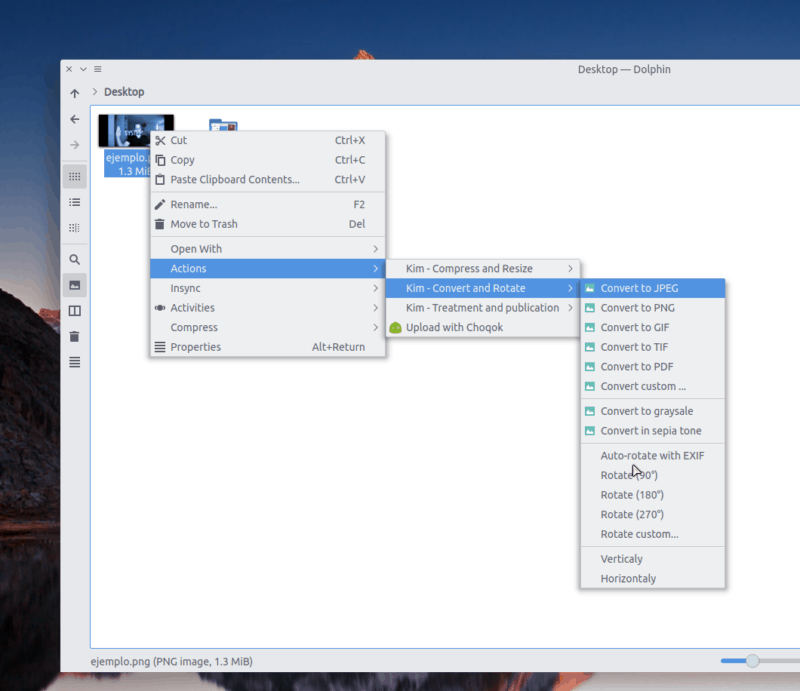Go back using the Back arrow

(x=74, y=119)
